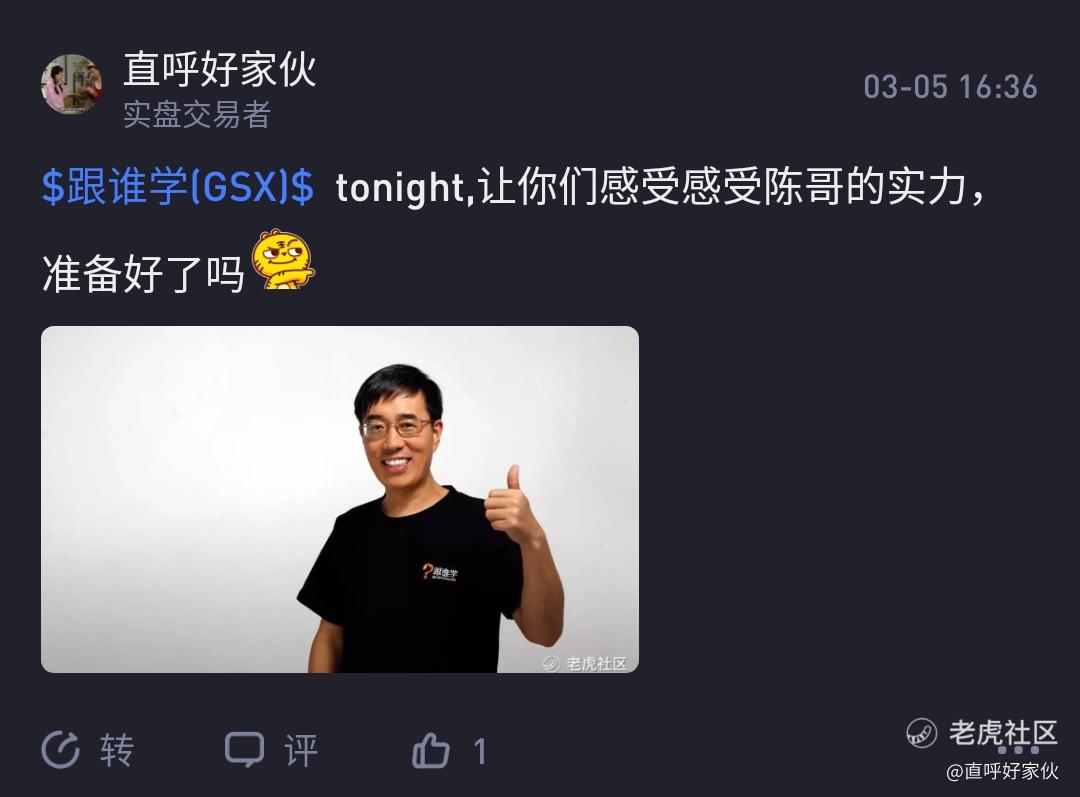The height and width of the screenshot is (797, 1080).
Task: Tap the circular arrow repost icon
Action: pyautogui.click(x=61, y=750)
